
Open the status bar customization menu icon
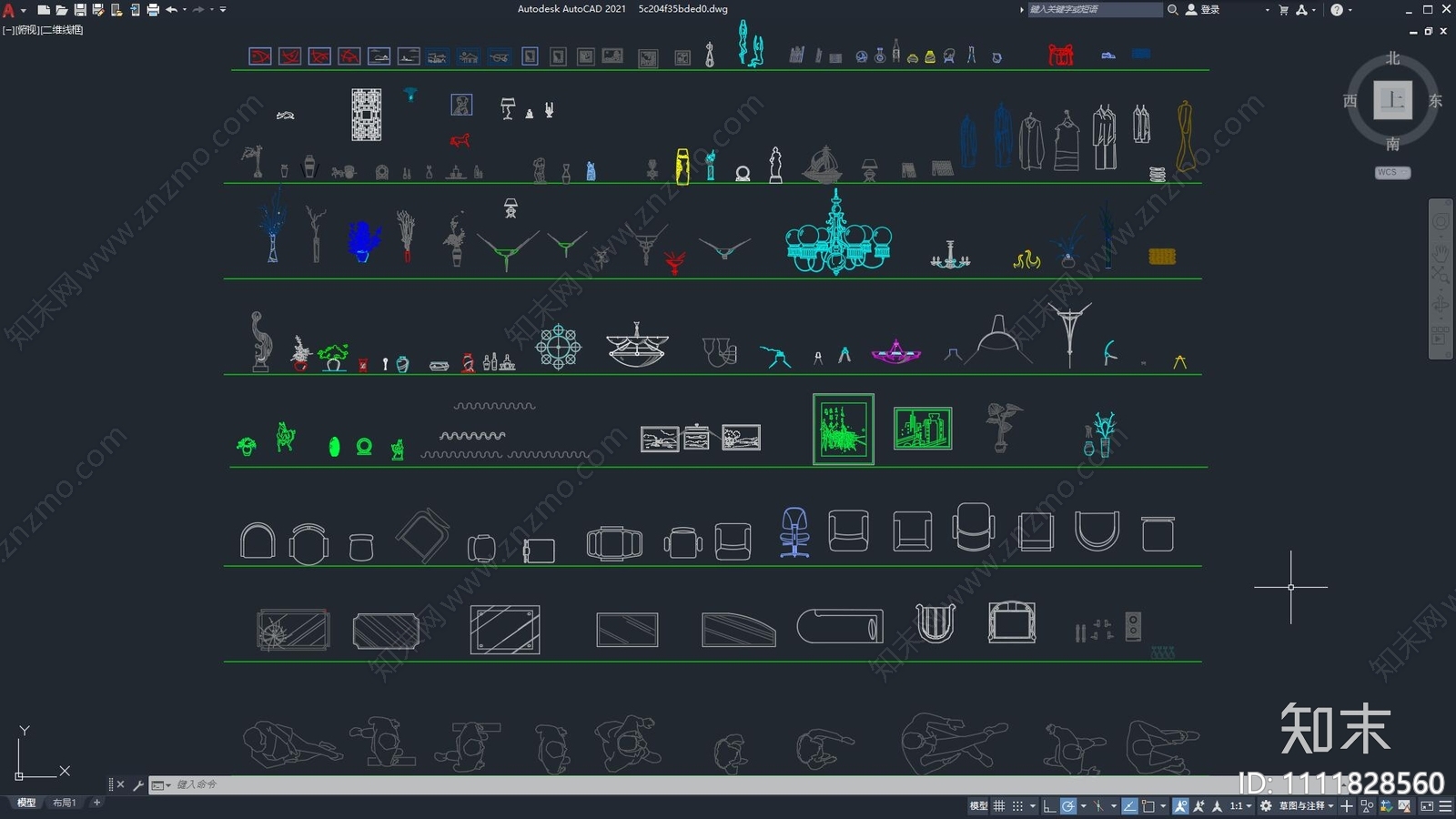(1445, 806)
